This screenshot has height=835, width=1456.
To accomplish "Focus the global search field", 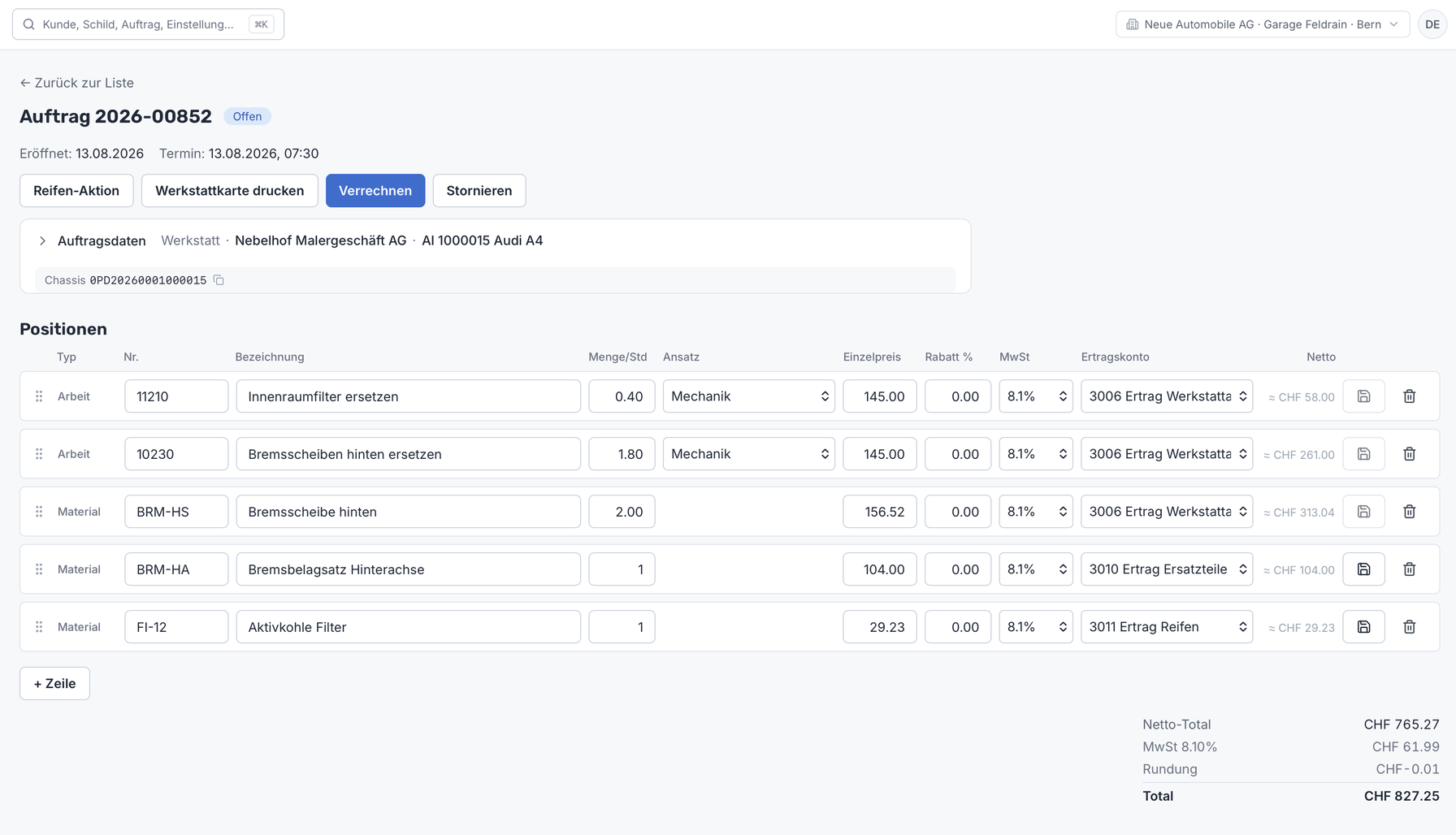I will point(148,24).
